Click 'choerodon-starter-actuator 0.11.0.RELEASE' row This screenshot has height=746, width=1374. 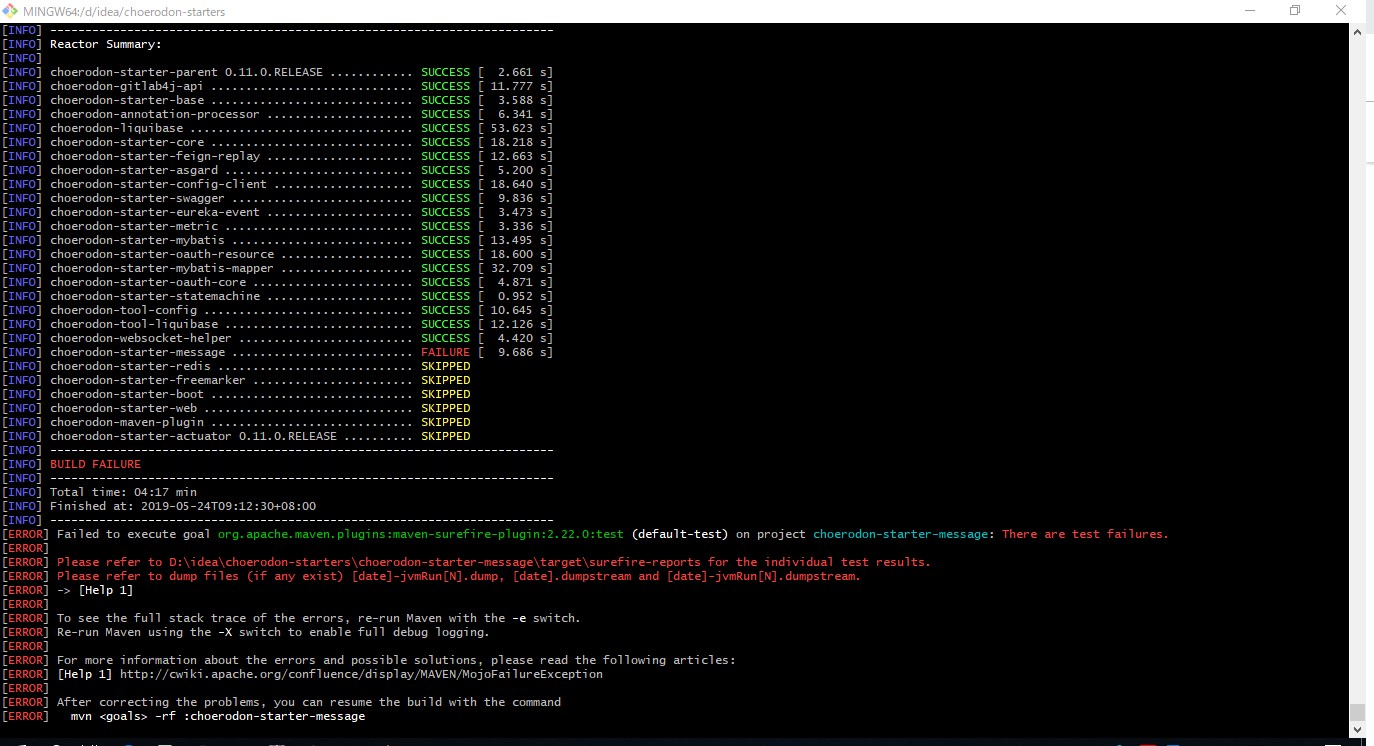(236, 436)
